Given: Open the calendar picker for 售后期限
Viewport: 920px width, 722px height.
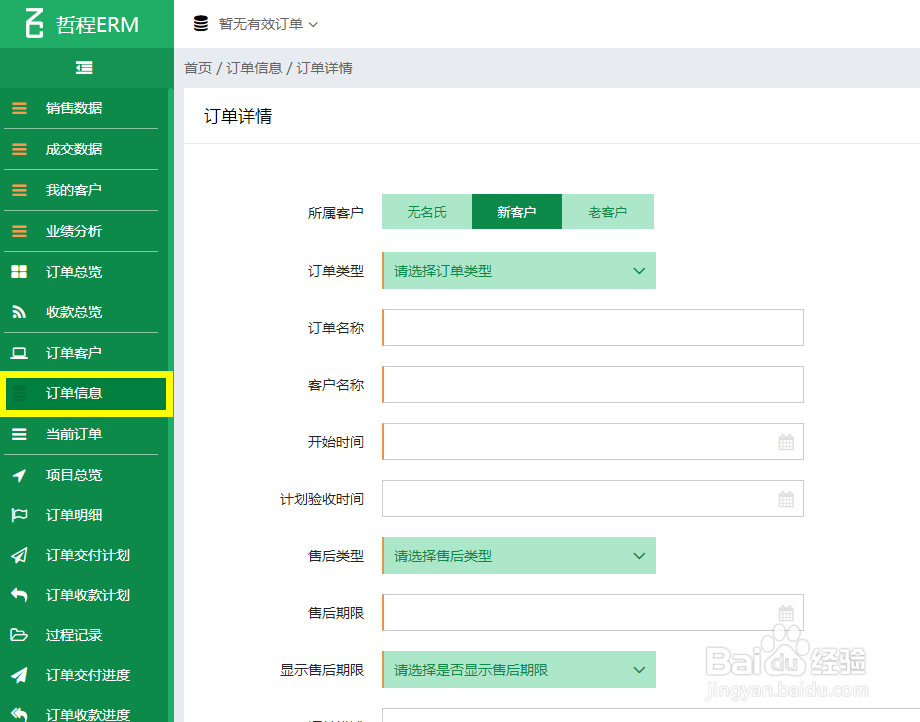Looking at the screenshot, I should click(787, 612).
